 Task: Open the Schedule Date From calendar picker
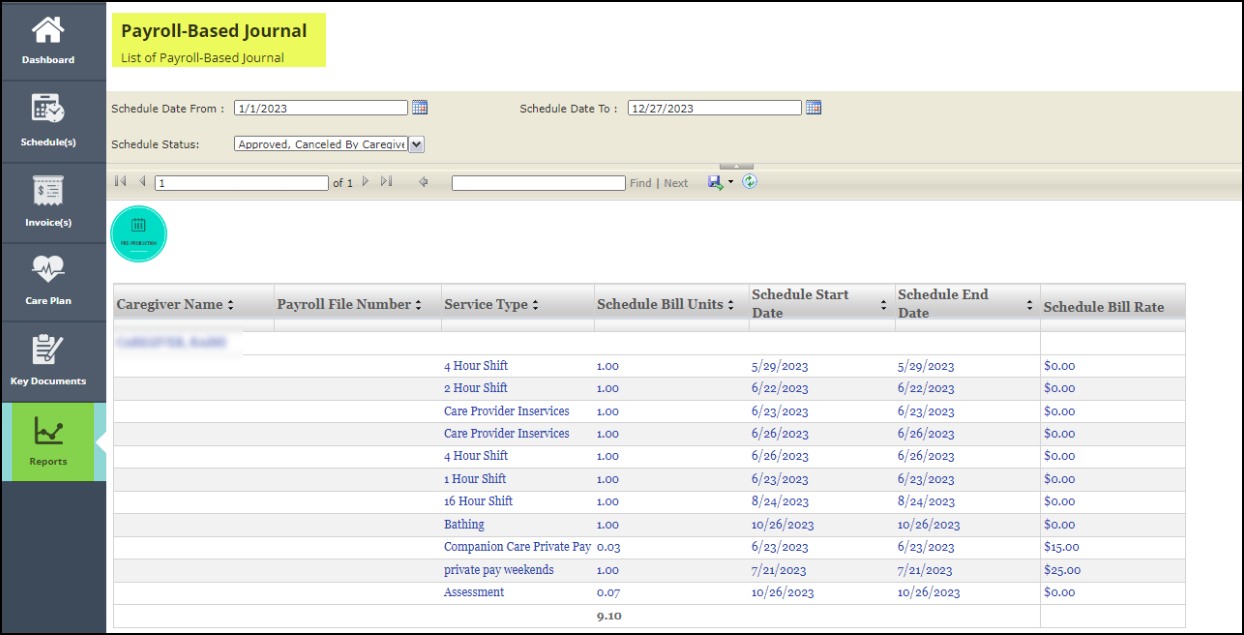[419, 107]
